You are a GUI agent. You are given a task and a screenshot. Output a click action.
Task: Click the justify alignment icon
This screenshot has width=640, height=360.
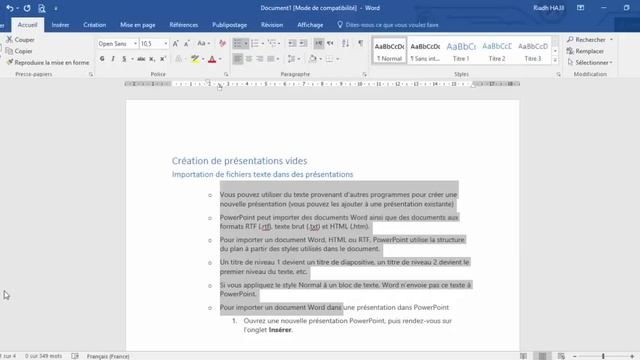tap(271, 59)
